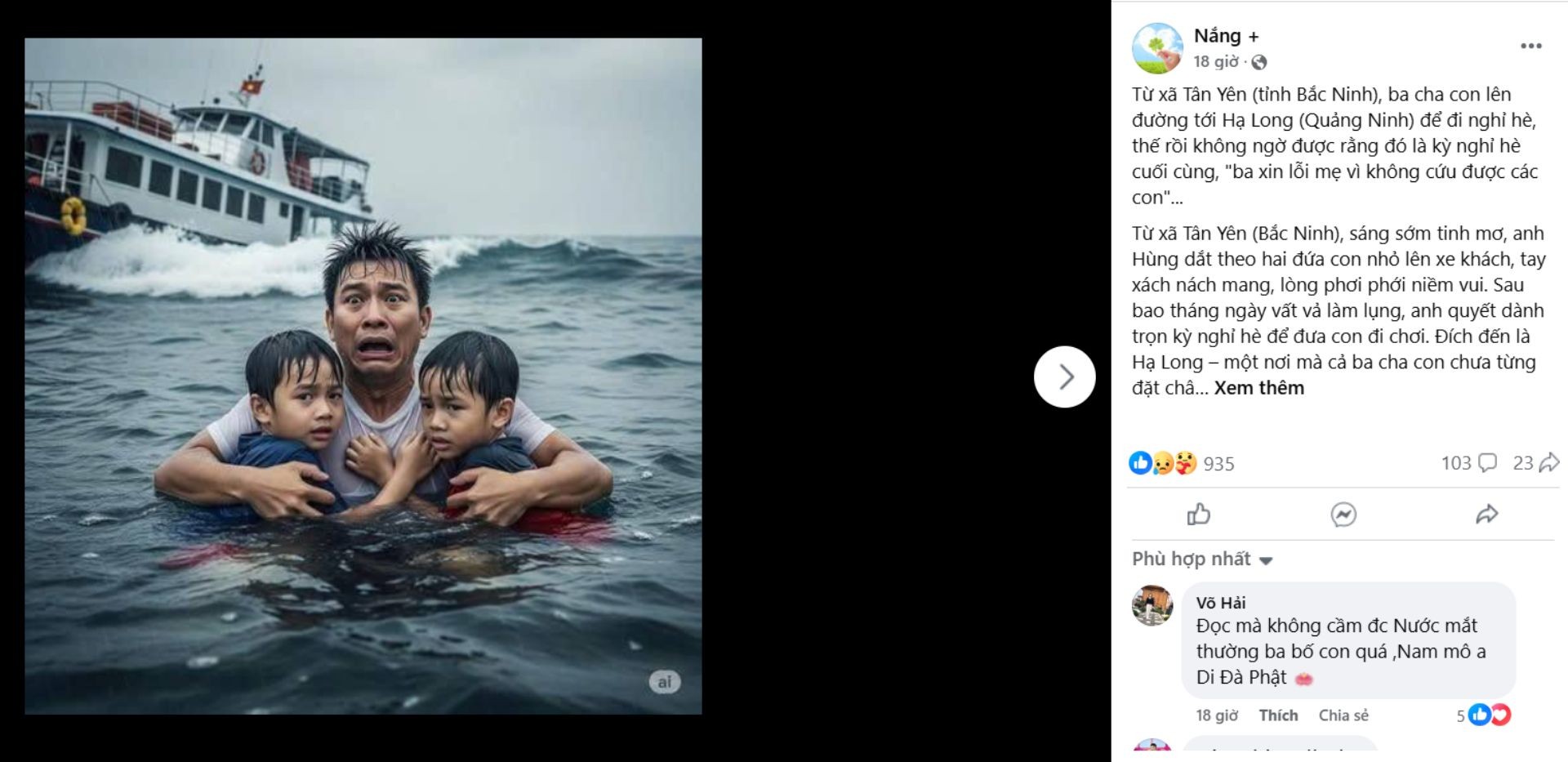1568x762 pixels.
Task: Expand post text with Xem thêm
Action: (1258, 388)
